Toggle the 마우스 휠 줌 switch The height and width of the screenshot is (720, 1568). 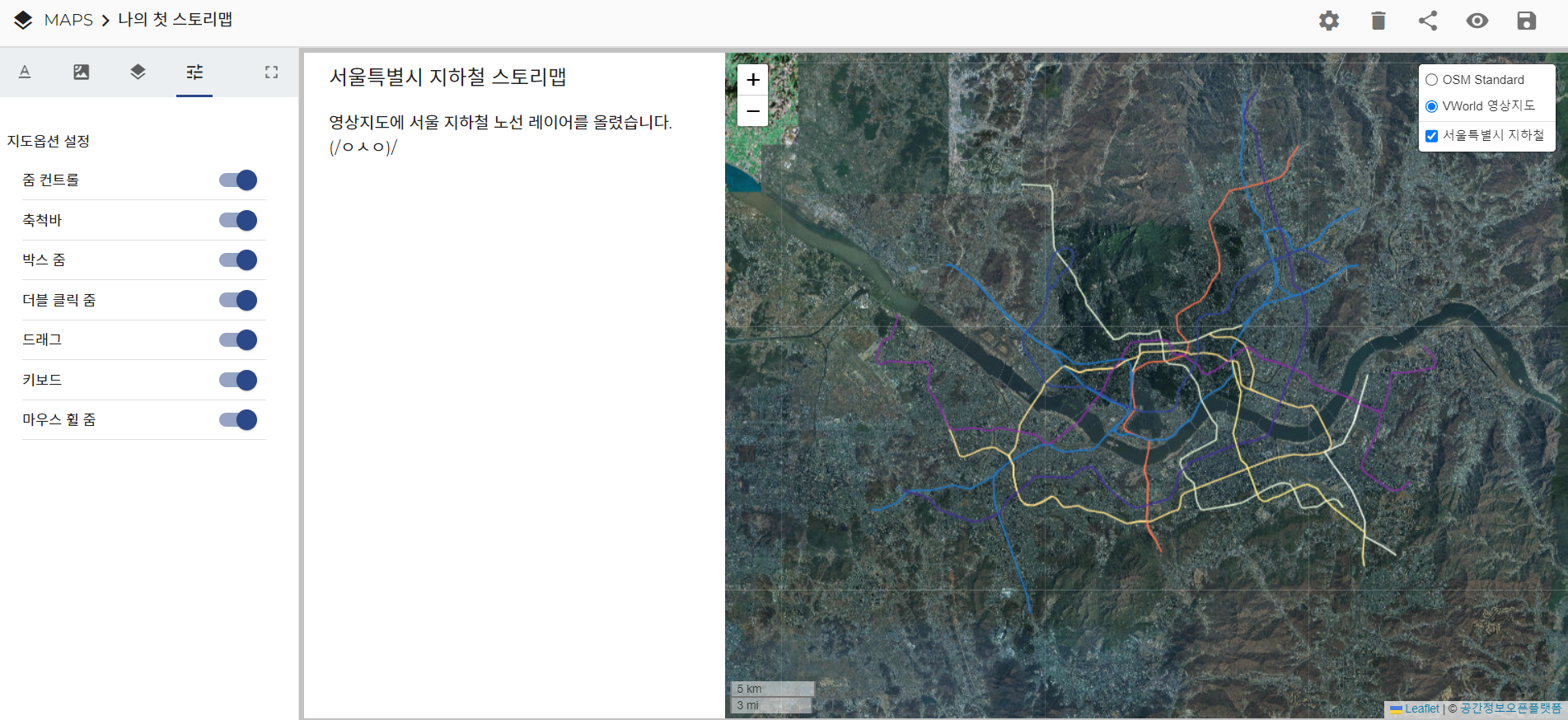tap(238, 420)
